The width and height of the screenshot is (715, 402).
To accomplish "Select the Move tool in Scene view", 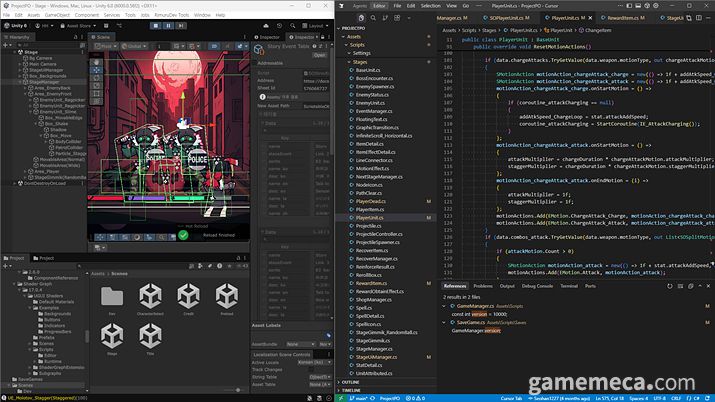I will tap(97, 70).
